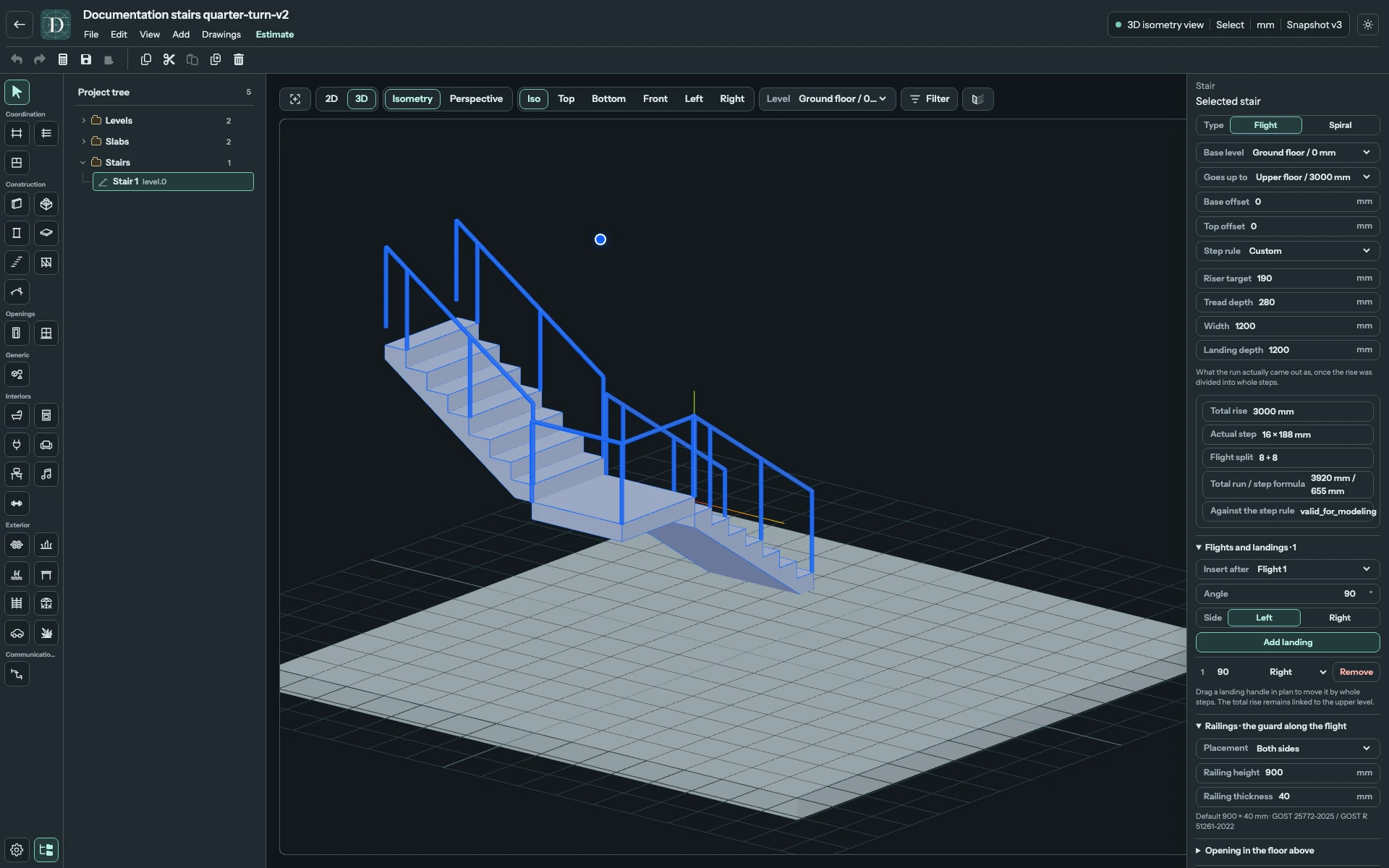Go back with the arrow button
Image resolution: width=1389 pixels, height=868 pixels.
[20, 25]
